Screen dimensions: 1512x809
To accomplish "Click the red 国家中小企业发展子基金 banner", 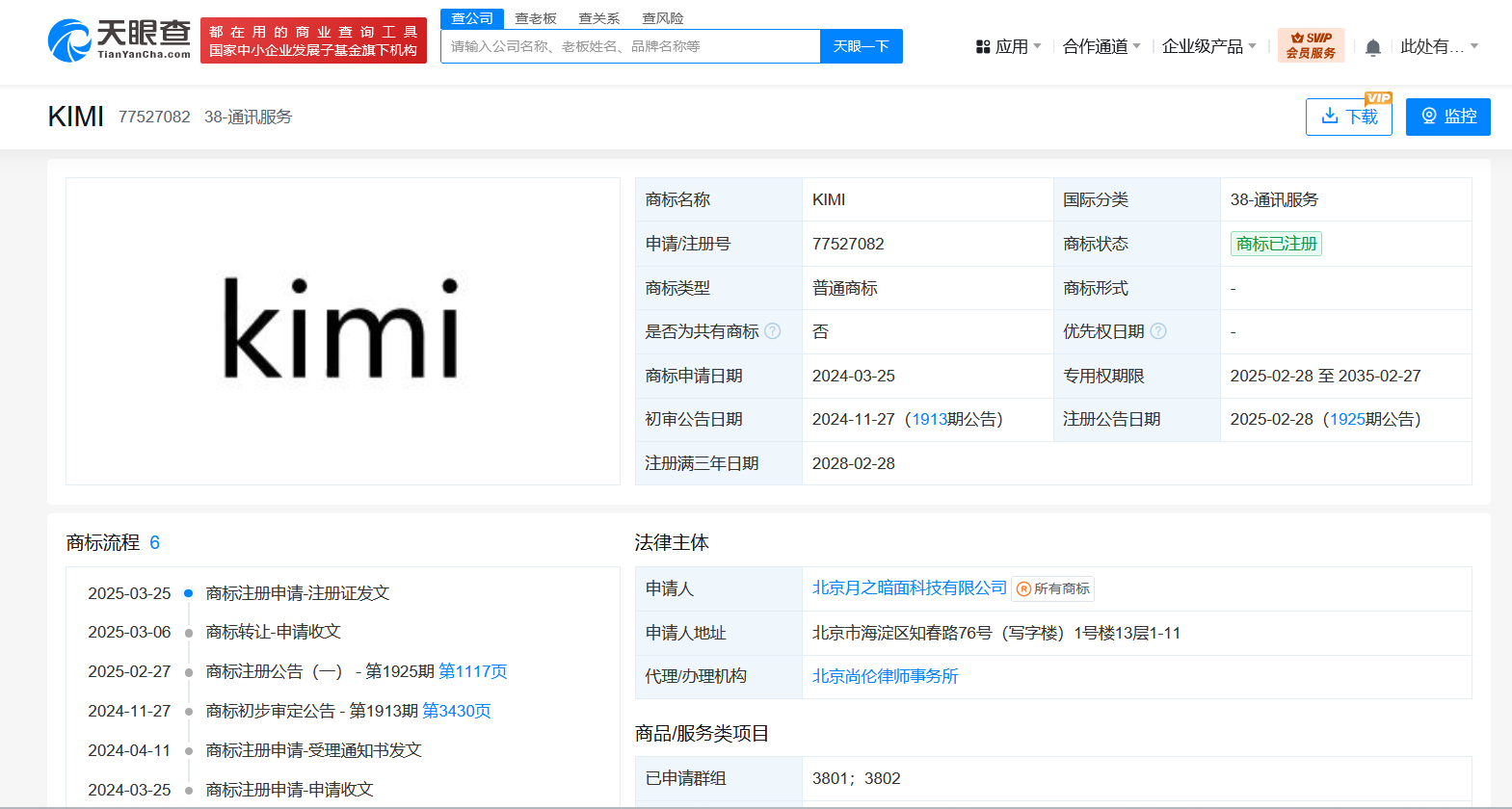I will coord(313,40).
